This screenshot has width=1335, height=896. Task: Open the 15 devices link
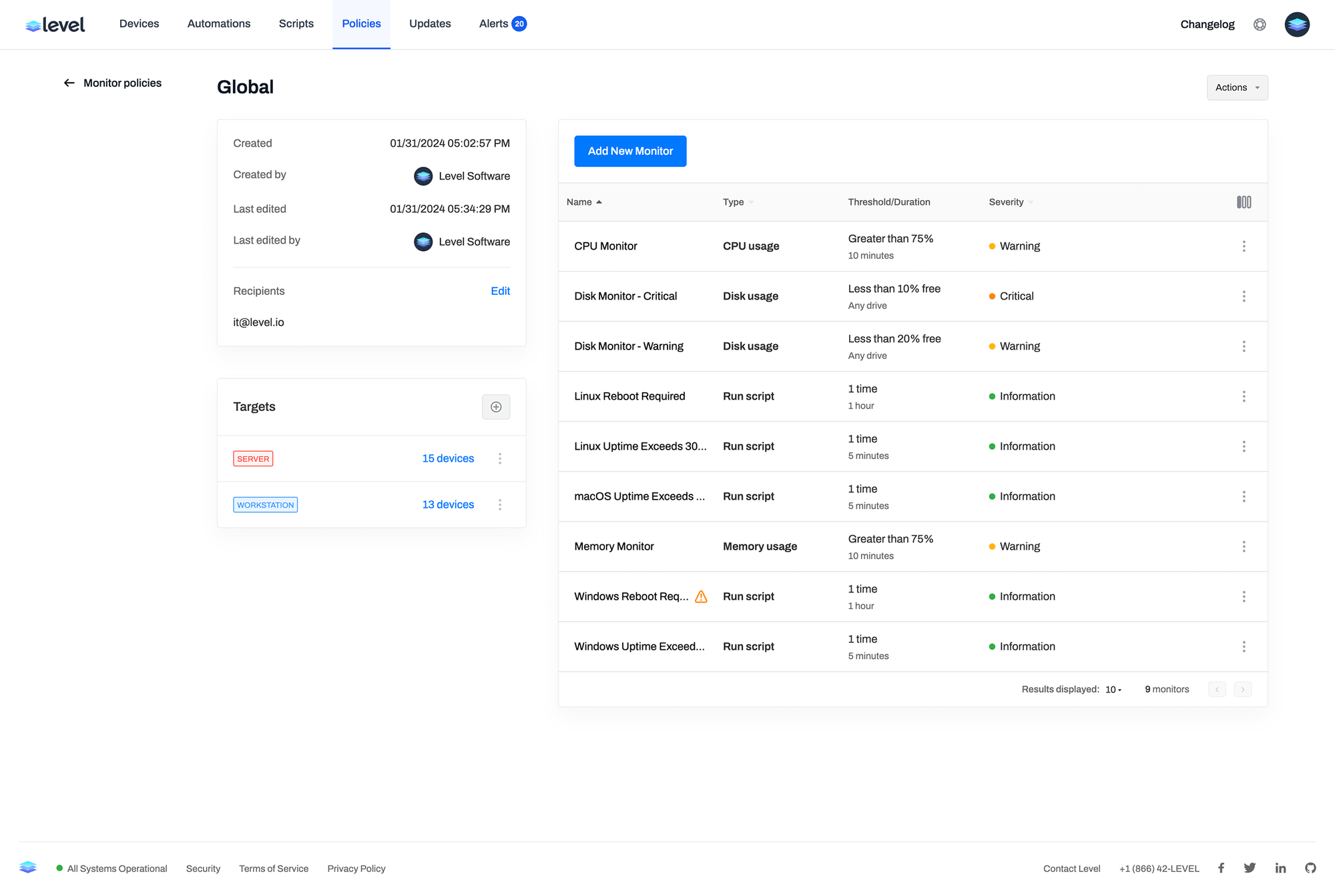448,458
